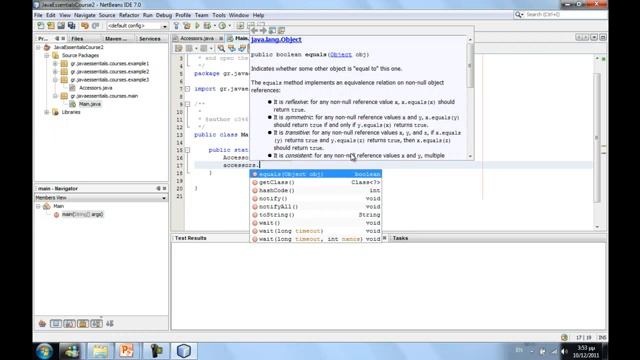Image resolution: width=640 pixels, height=360 pixels.
Task: Click the Navigator inherited members icon
Action: click(42, 324)
